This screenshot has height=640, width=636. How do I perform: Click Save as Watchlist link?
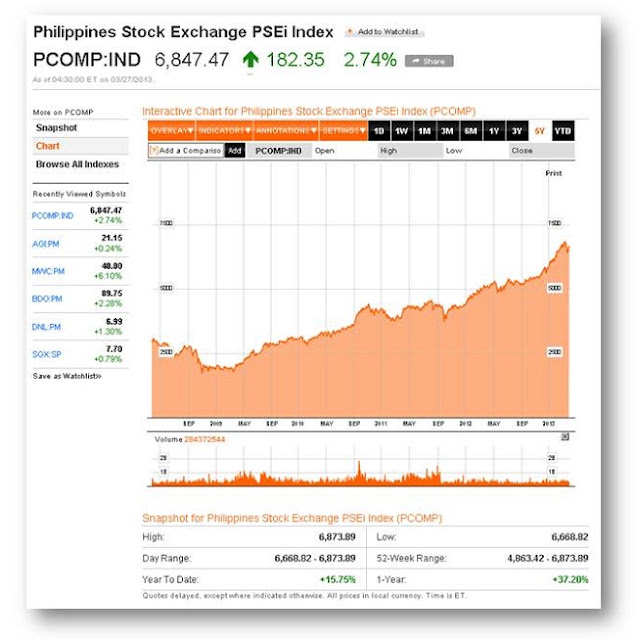[x=67, y=376]
